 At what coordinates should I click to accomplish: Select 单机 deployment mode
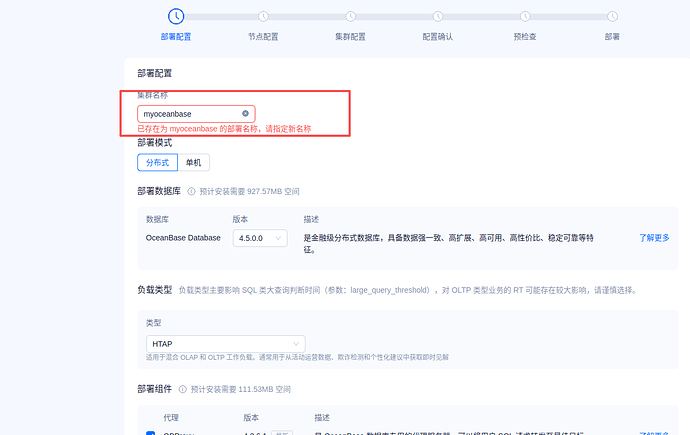pos(194,162)
